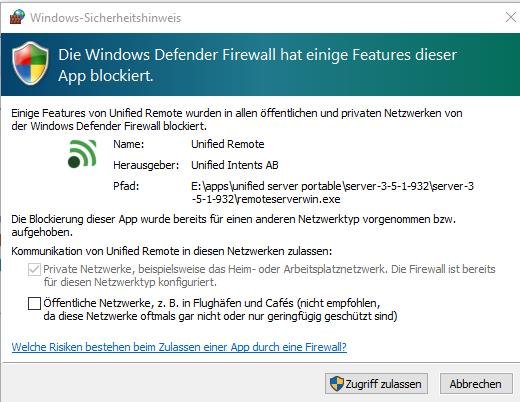
Task: Open the firewall risks help link
Action: [179, 347]
